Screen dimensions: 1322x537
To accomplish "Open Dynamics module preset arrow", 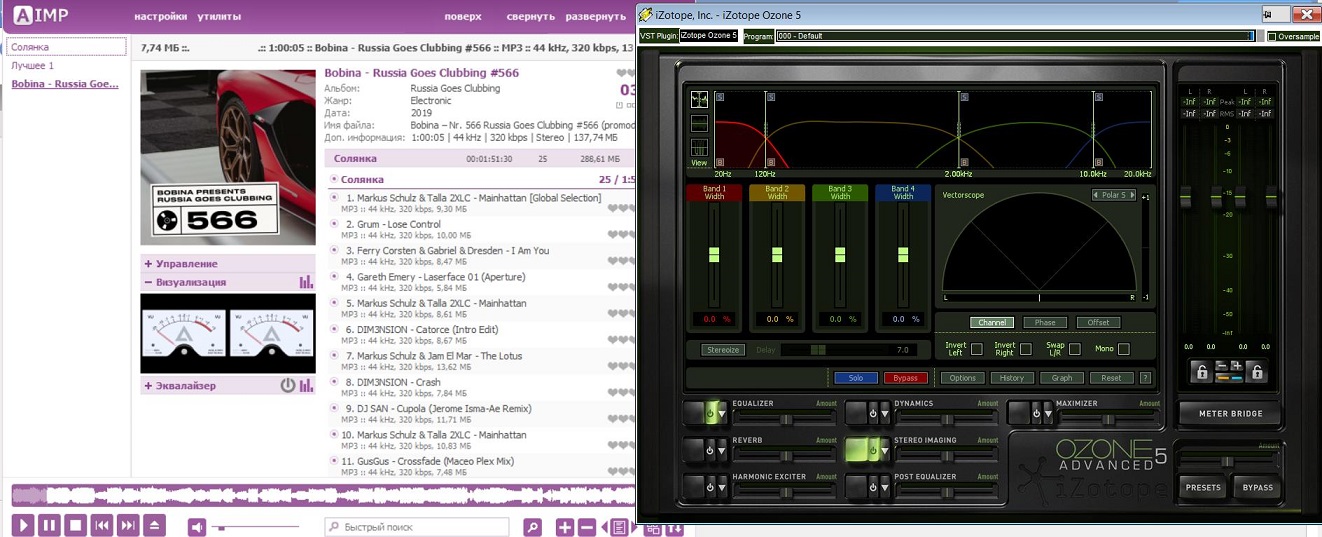I will (x=885, y=413).
